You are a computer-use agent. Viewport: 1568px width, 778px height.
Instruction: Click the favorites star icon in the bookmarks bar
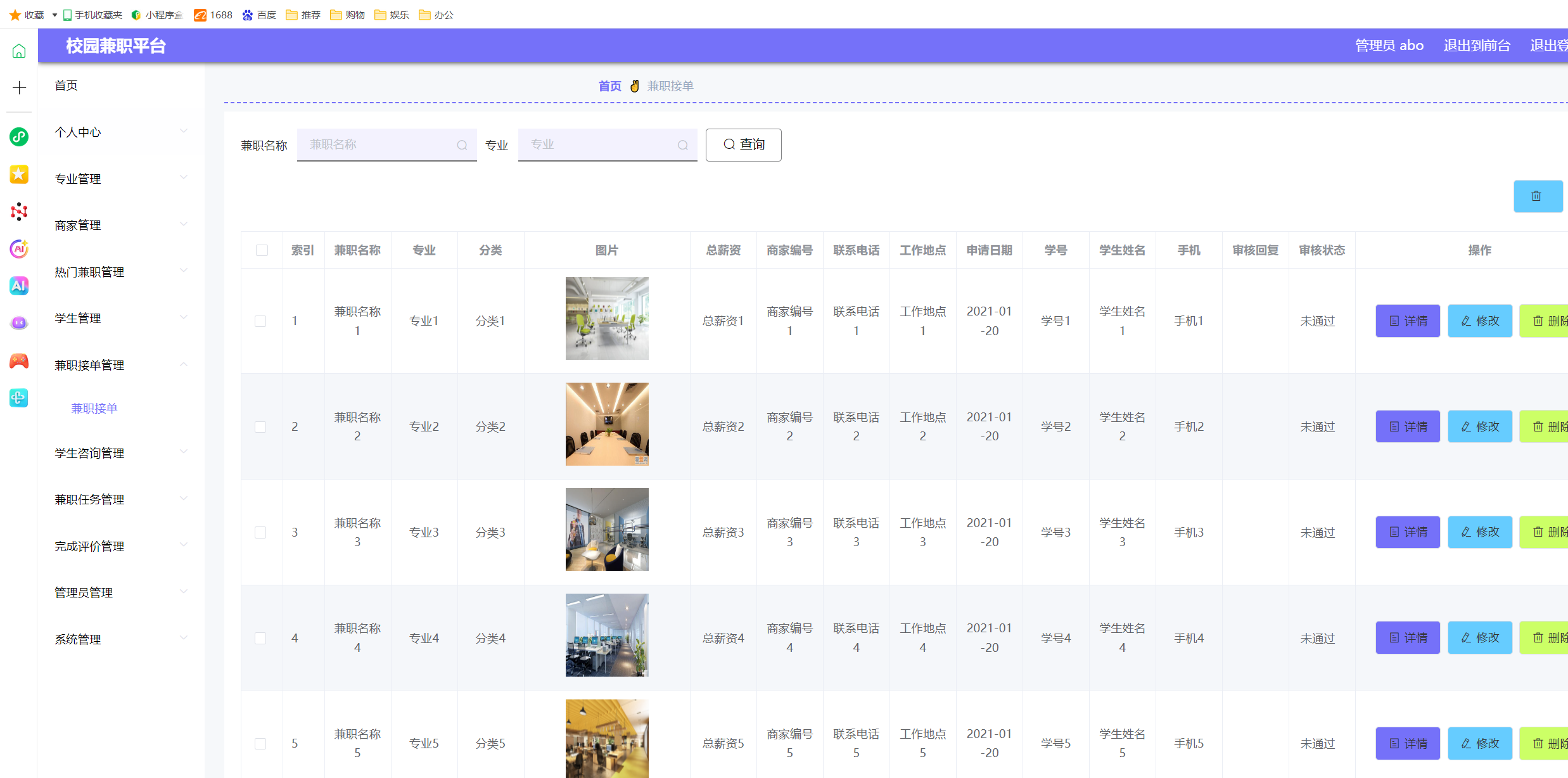click(14, 14)
